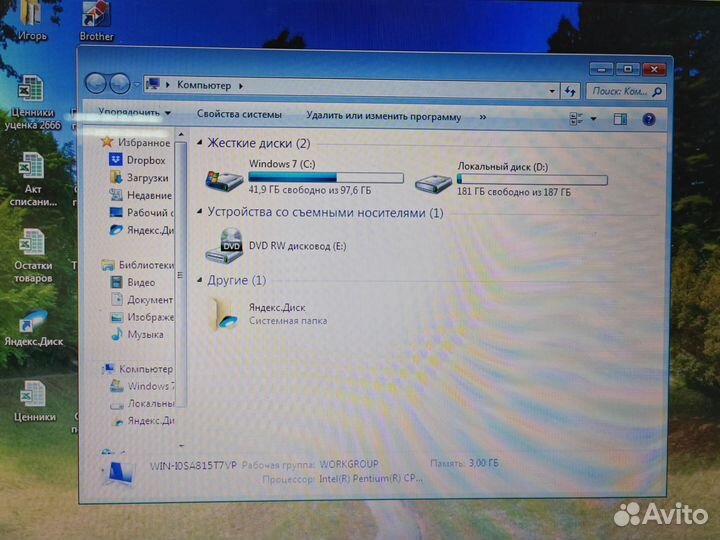
Task: Maximize the Компьютер window
Action: pos(628,69)
